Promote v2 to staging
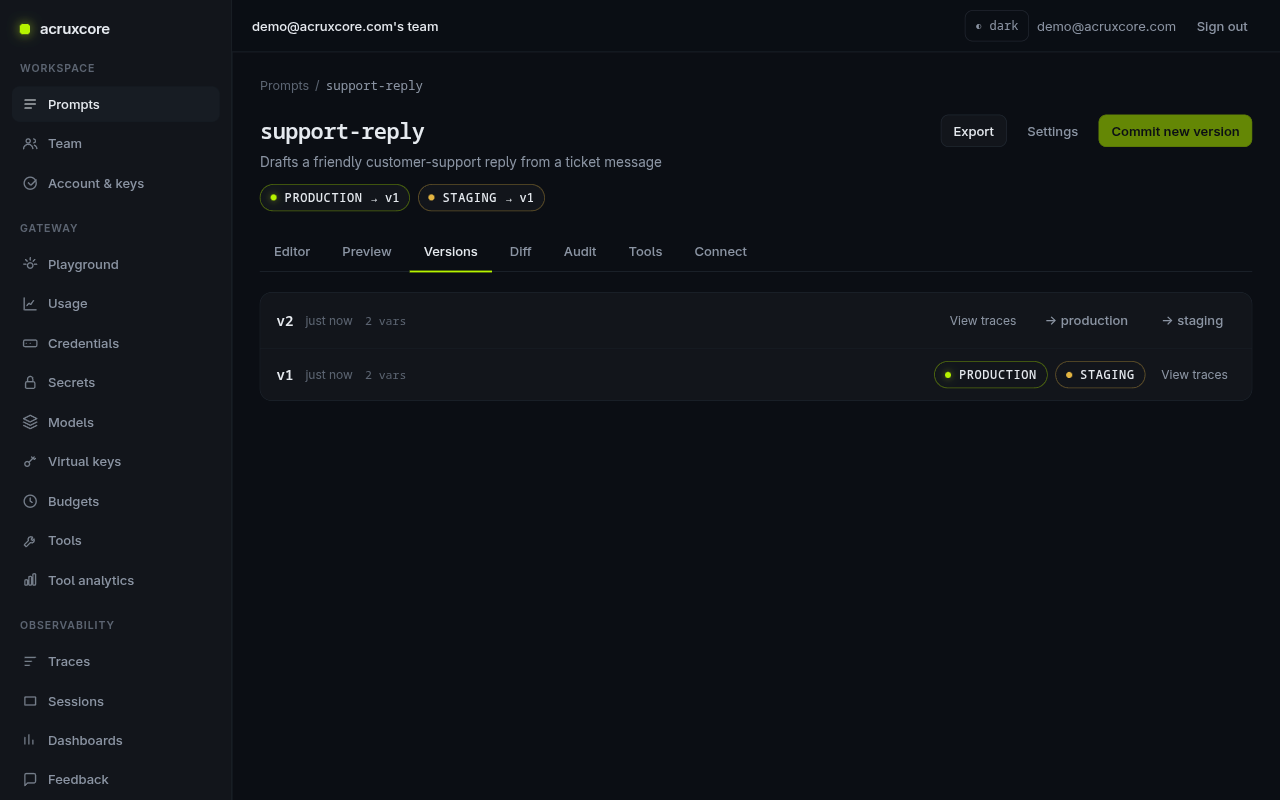Screen dimensions: 1280x800 point(1193,321)
